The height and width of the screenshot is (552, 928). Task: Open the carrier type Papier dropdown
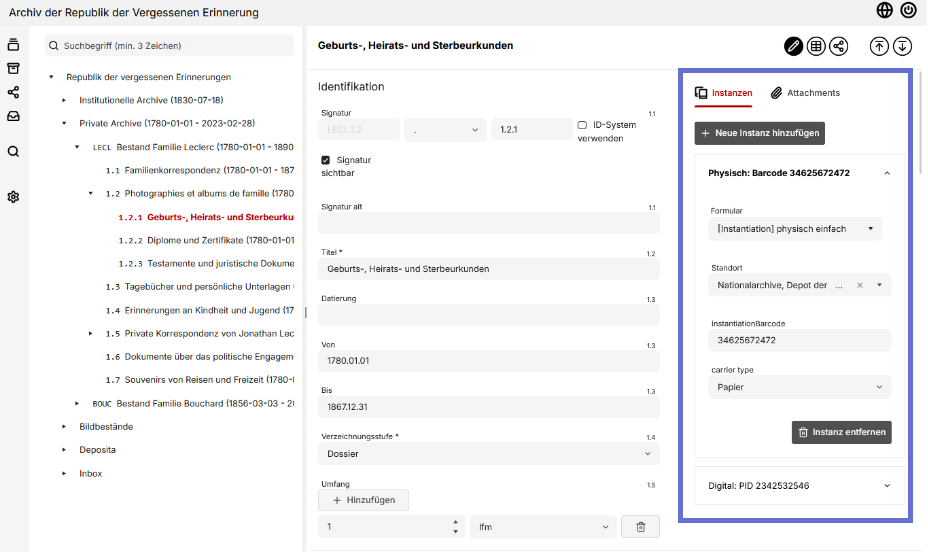pyautogui.click(x=799, y=387)
